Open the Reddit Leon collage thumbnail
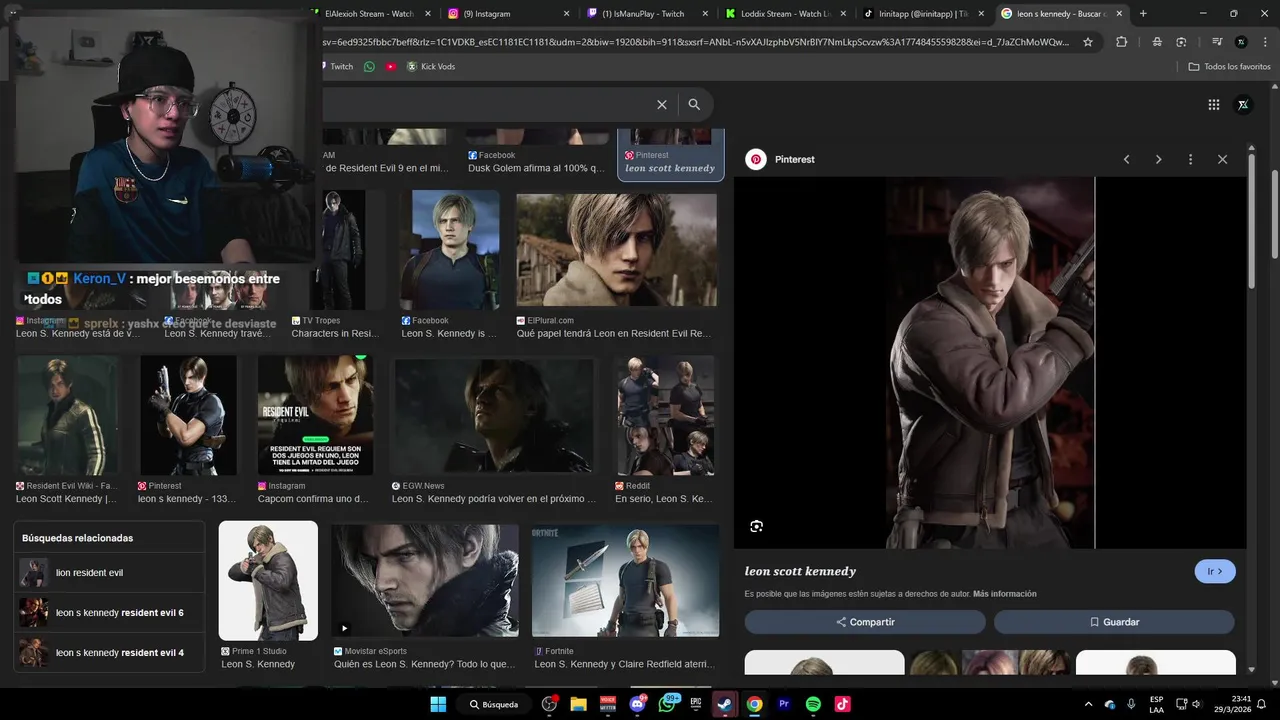This screenshot has width=1280, height=720. [665, 416]
